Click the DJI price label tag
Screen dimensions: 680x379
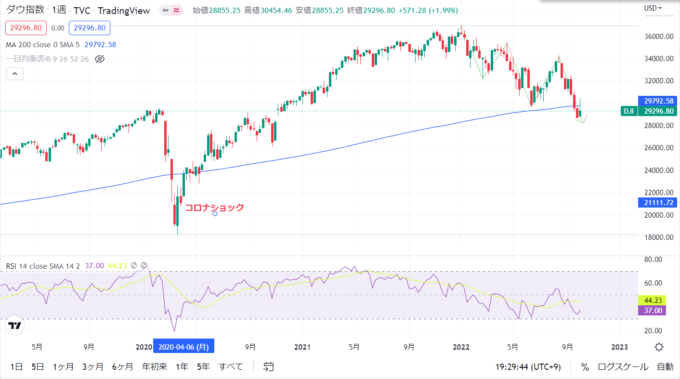point(628,111)
